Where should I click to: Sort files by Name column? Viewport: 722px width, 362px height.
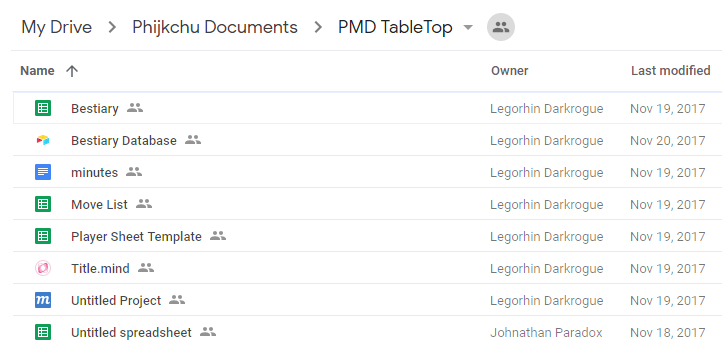37,70
